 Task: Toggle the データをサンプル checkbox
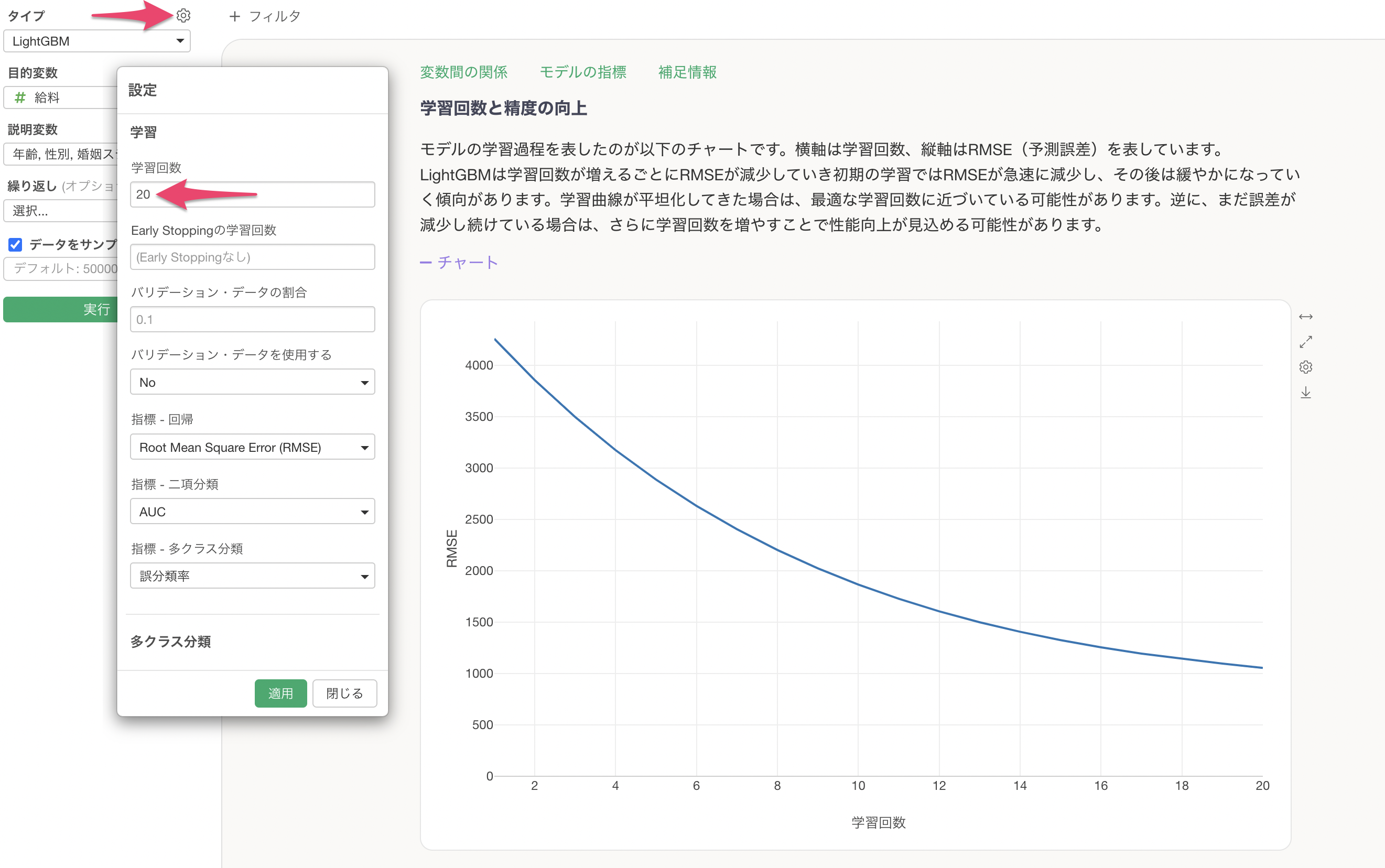(x=16, y=245)
